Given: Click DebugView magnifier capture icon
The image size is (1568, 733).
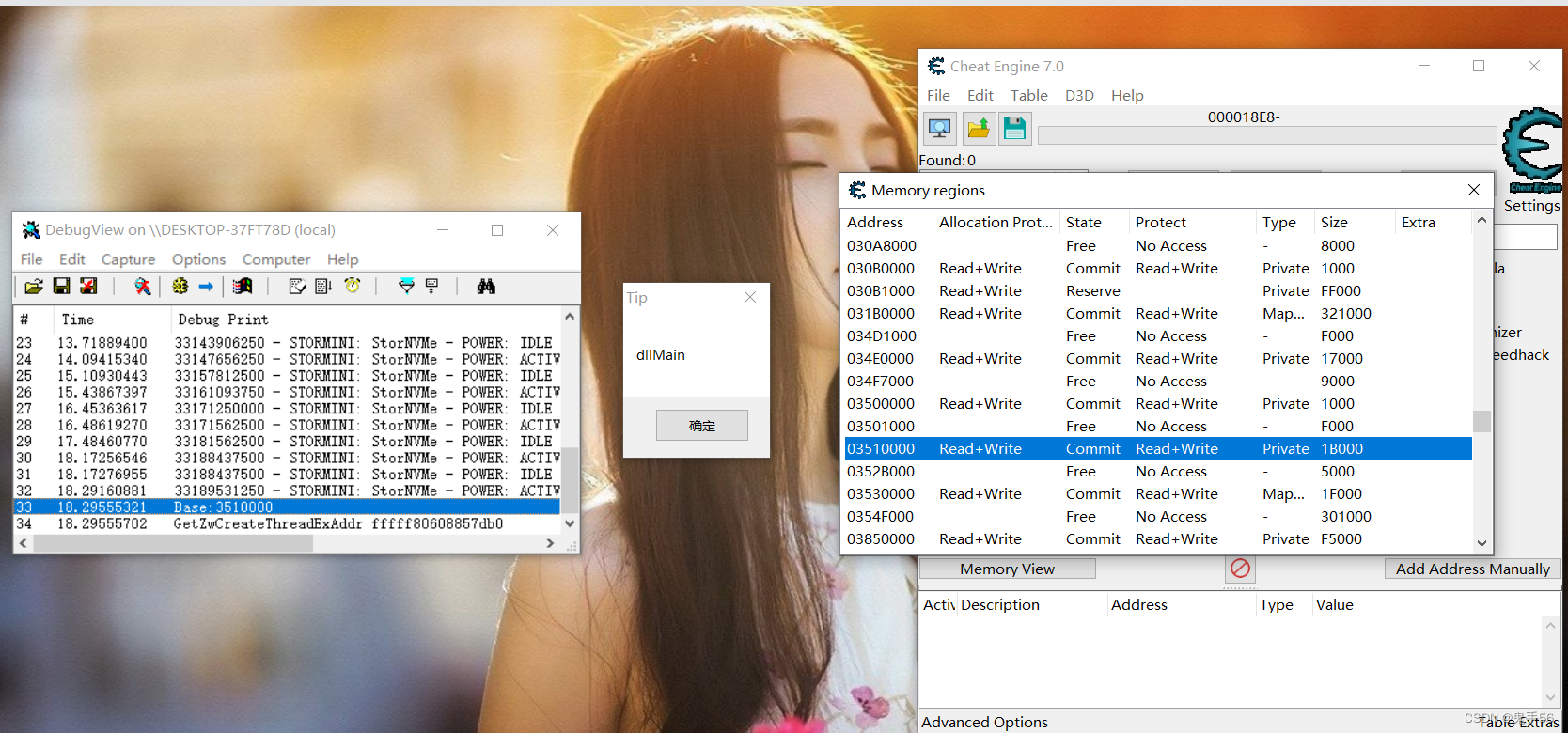Looking at the screenshot, I should pos(143,287).
